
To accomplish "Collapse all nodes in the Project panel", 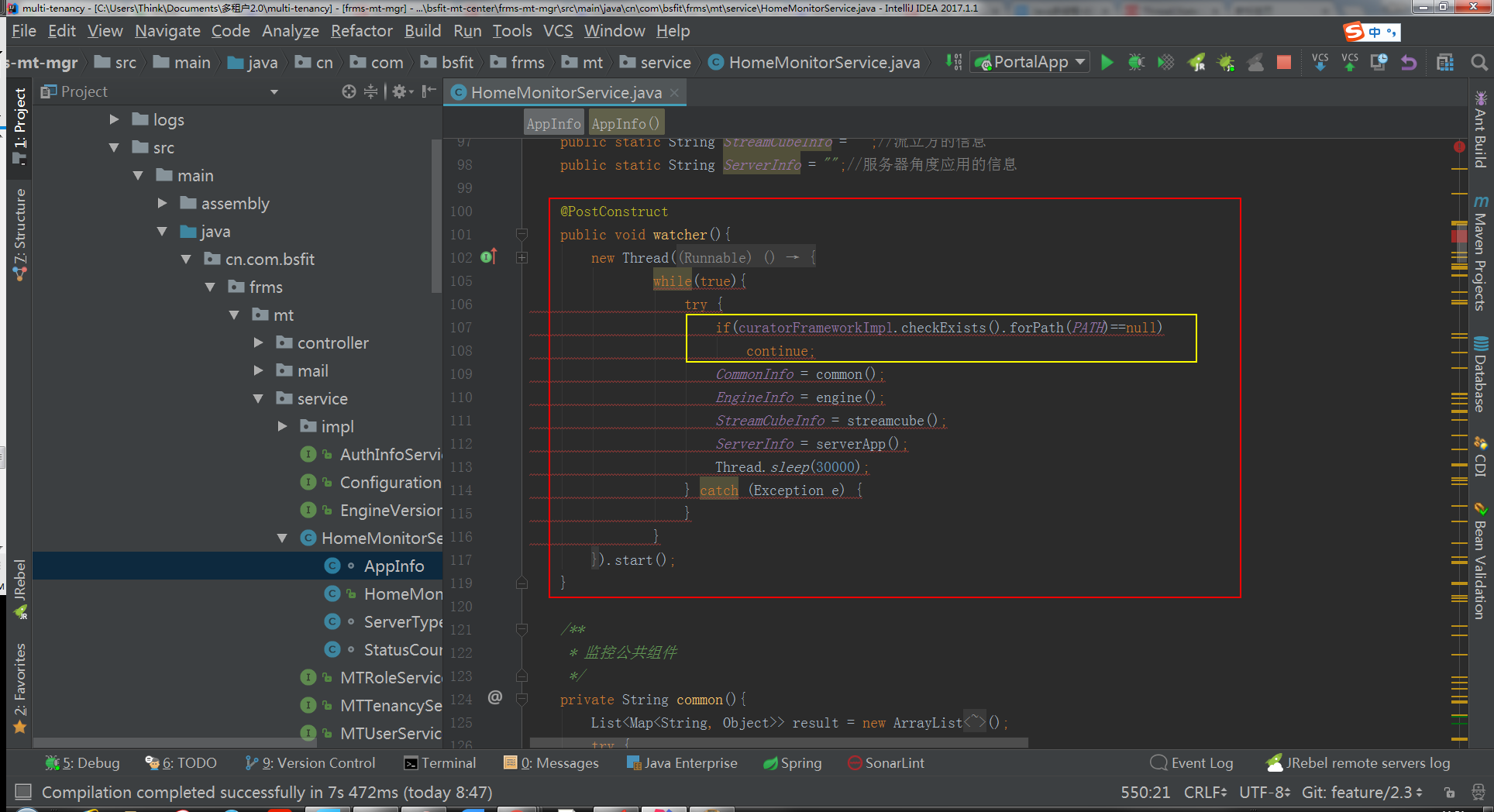I will [371, 91].
